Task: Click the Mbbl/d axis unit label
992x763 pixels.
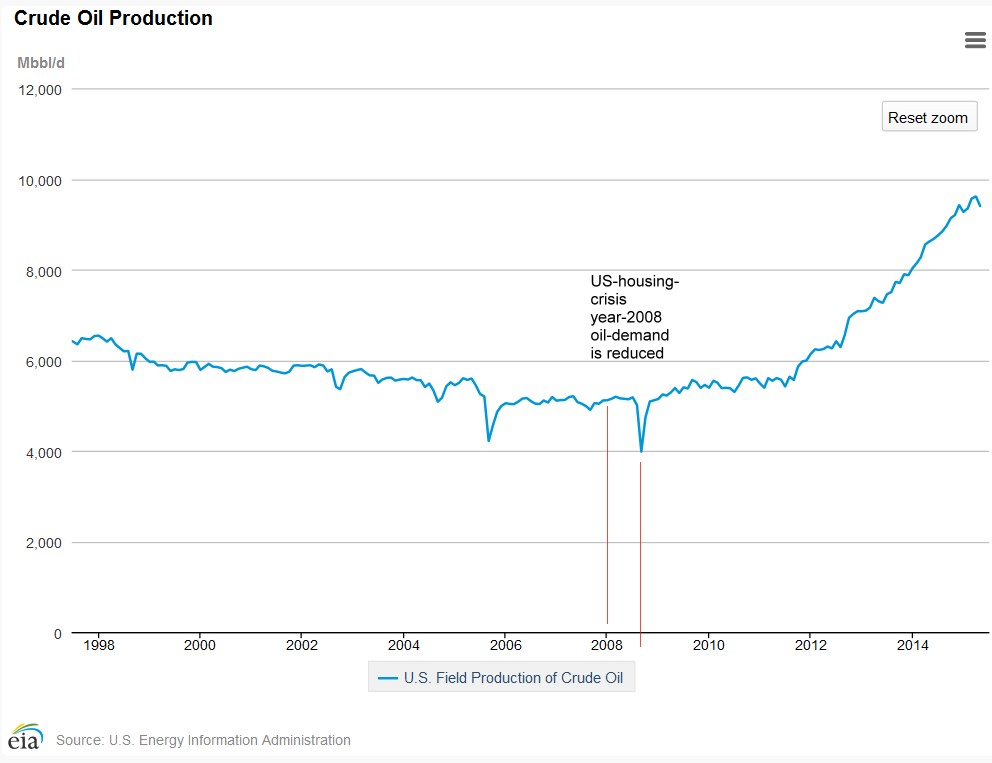Action: (41, 62)
